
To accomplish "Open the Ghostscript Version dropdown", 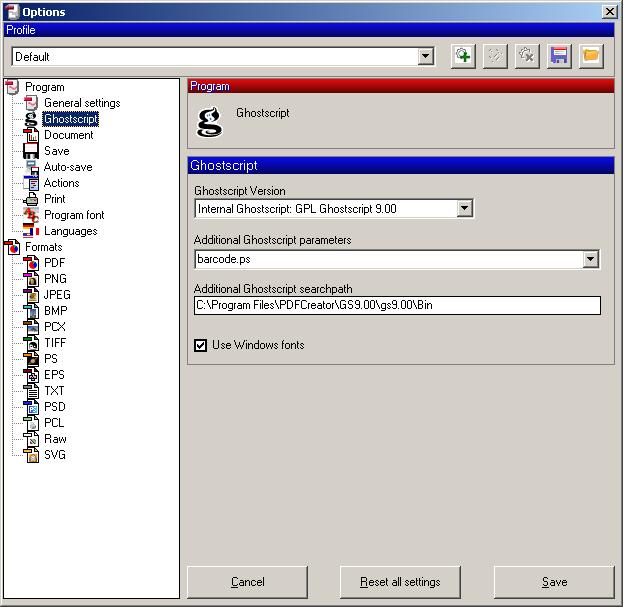I will pyautogui.click(x=464, y=209).
